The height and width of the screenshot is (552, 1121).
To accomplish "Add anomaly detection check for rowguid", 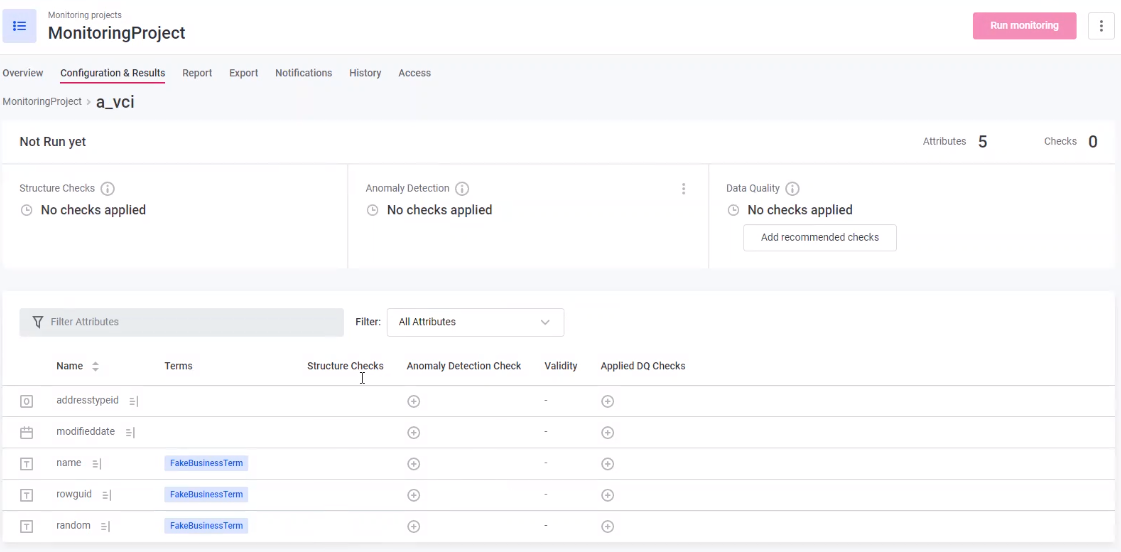I will click(414, 495).
